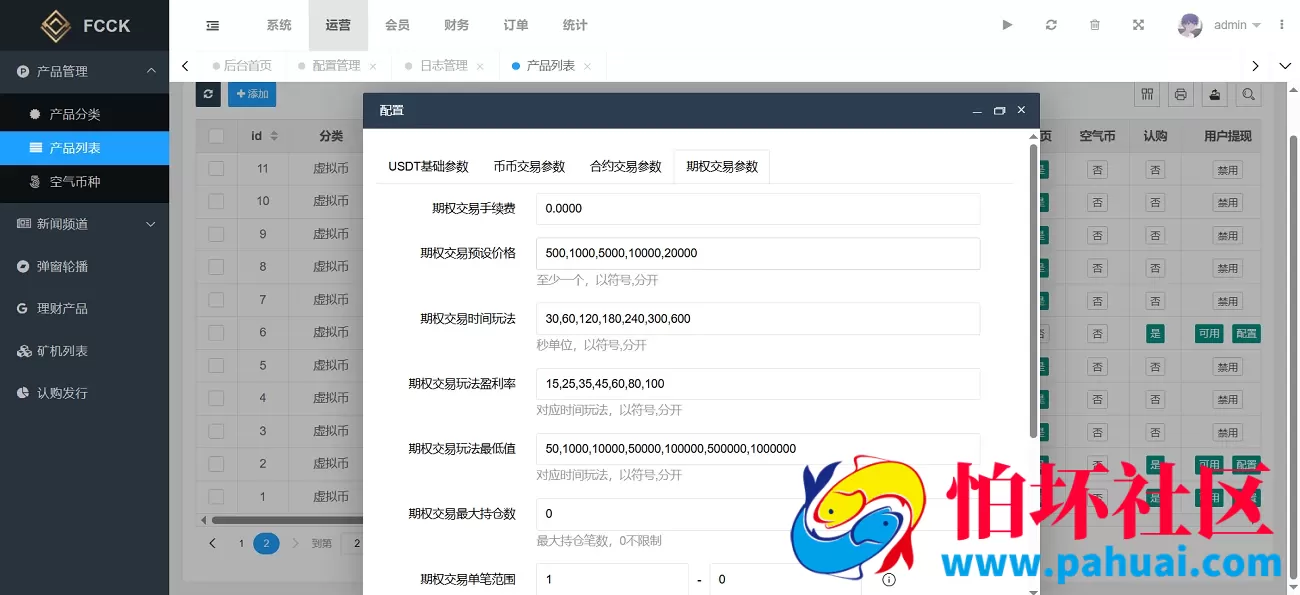The image size is (1300, 595).
Task: Click the info icon beside range field
Action: point(889,579)
